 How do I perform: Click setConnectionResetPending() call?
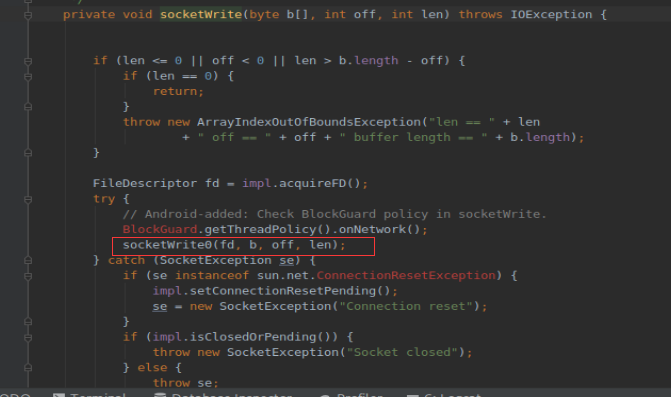click(290, 291)
